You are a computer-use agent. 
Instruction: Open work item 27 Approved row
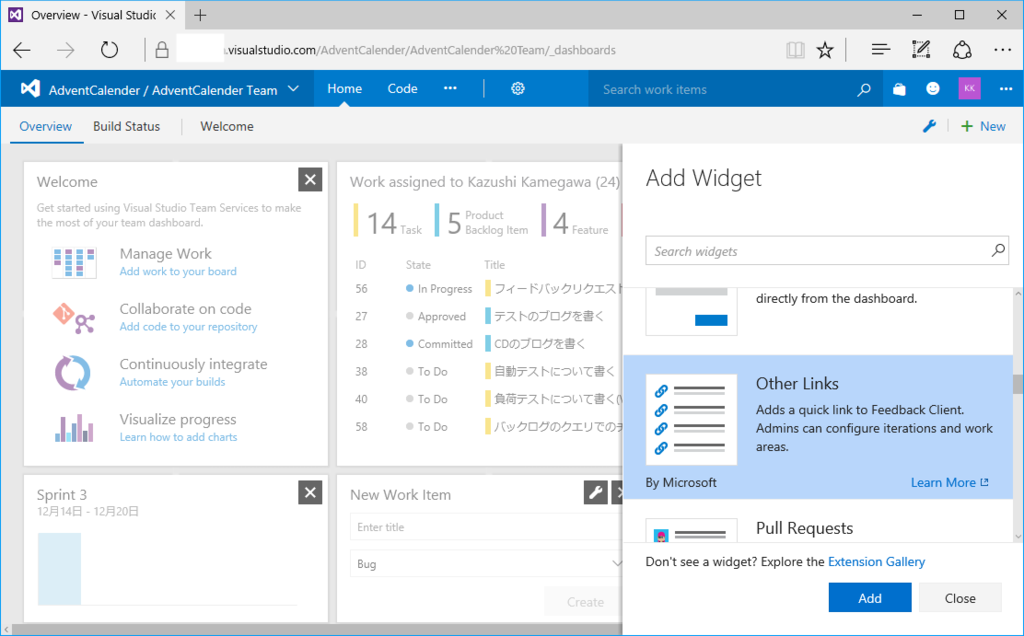click(x=487, y=316)
